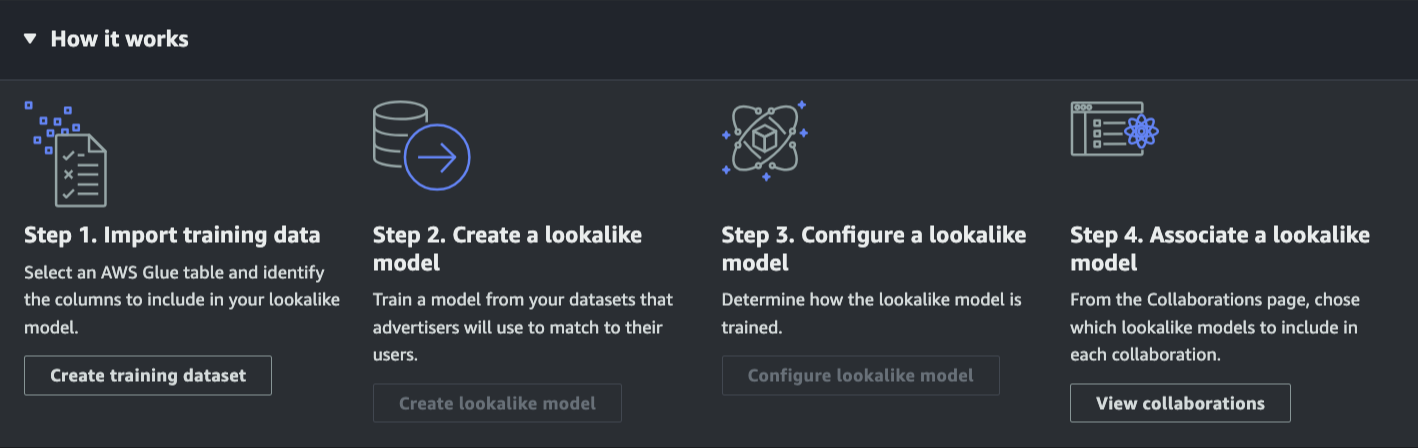Screen dimensions: 1418x448
Task: Click the Configure lookalike model button
Action: pos(860,376)
